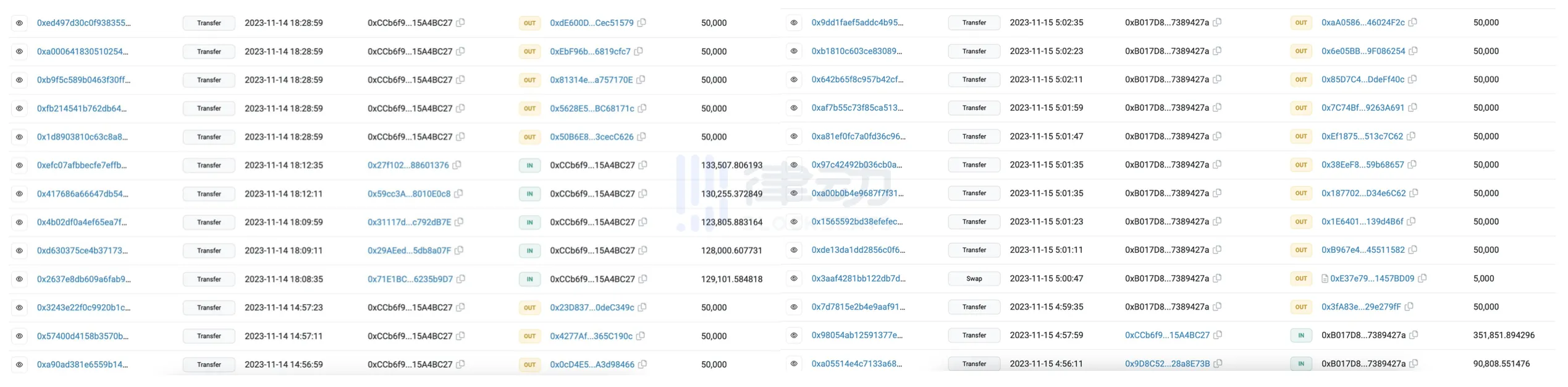Image resolution: width=1568 pixels, height=387 pixels.
Task: Open recipient address 0x3fA83e...29e279fF
Action: coord(1361,307)
